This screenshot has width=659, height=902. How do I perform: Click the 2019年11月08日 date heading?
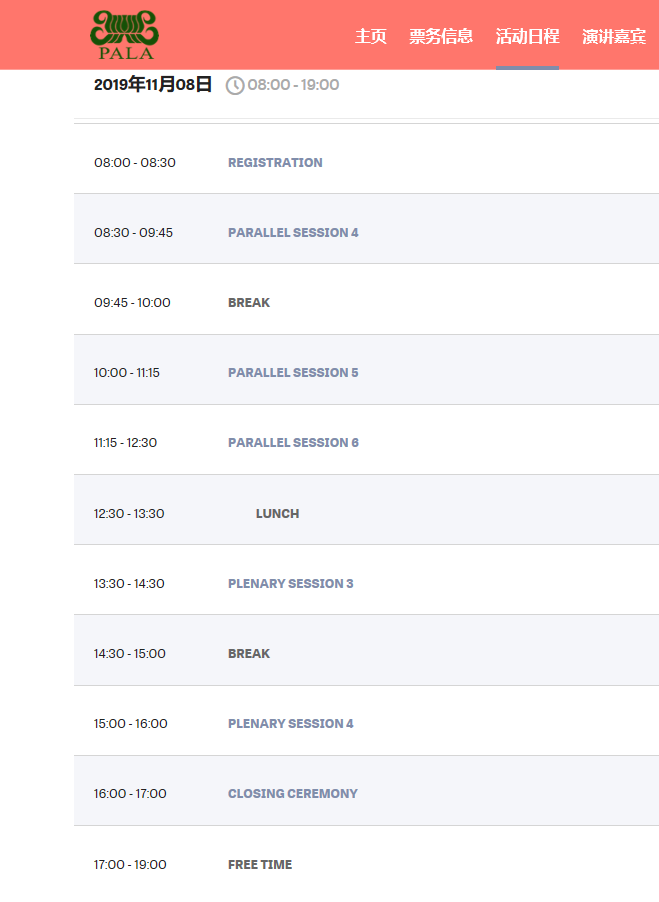[153, 85]
